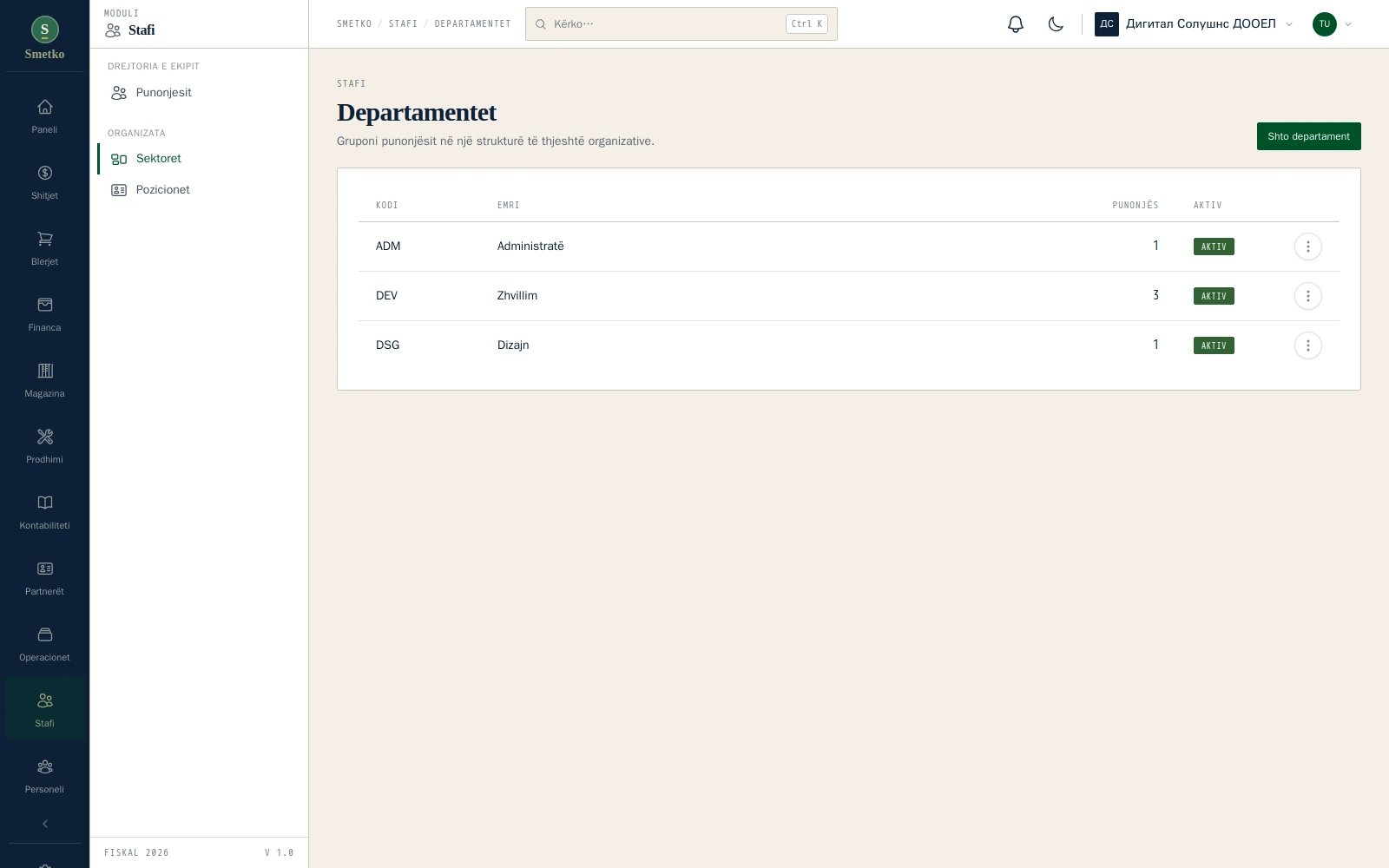Open the Financa module
1389x868 pixels.
click(44, 315)
